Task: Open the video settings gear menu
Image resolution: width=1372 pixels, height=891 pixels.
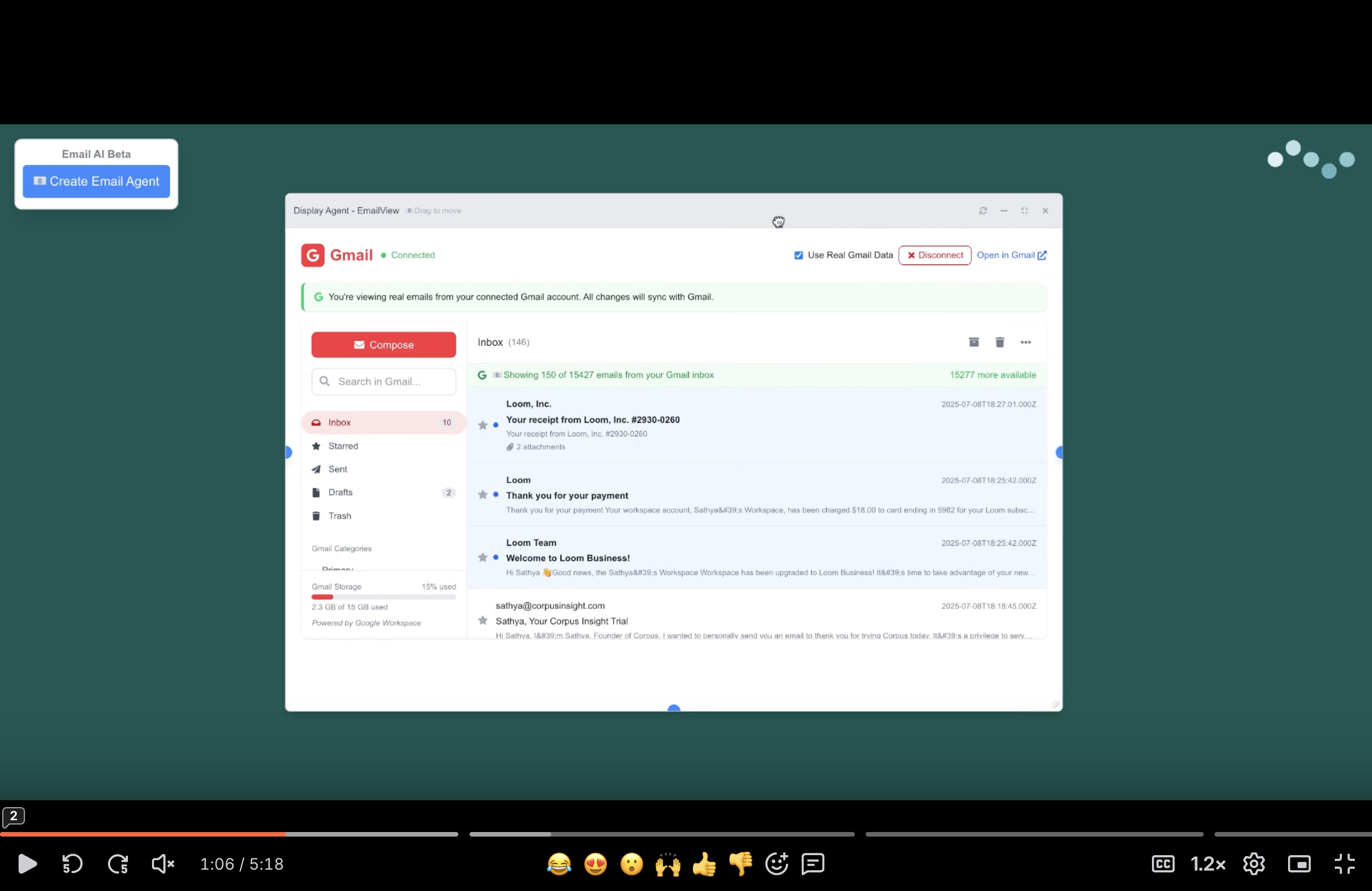Action: tap(1254, 864)
